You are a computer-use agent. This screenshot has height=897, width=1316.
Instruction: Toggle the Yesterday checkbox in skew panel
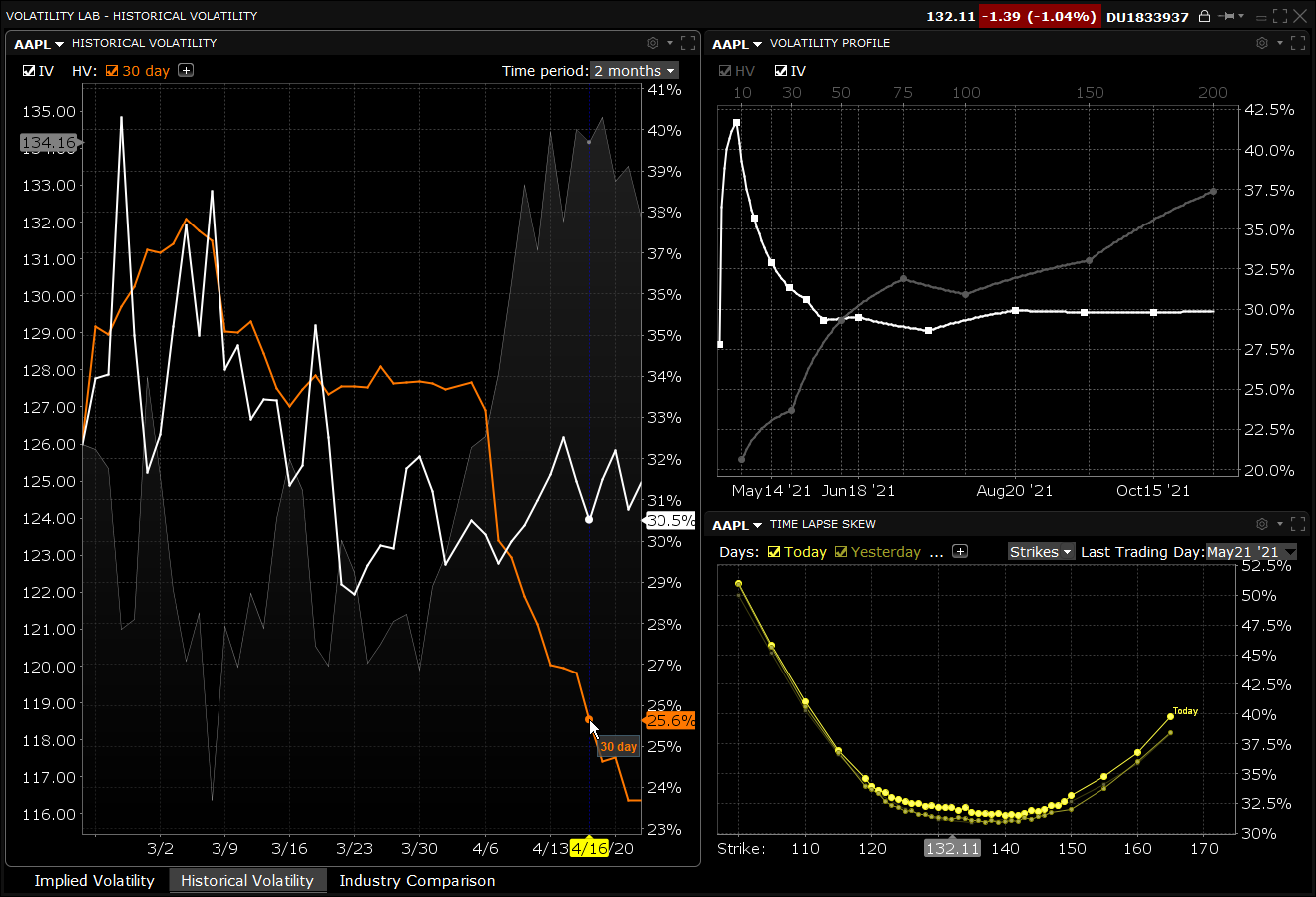[x=841, y=552]
